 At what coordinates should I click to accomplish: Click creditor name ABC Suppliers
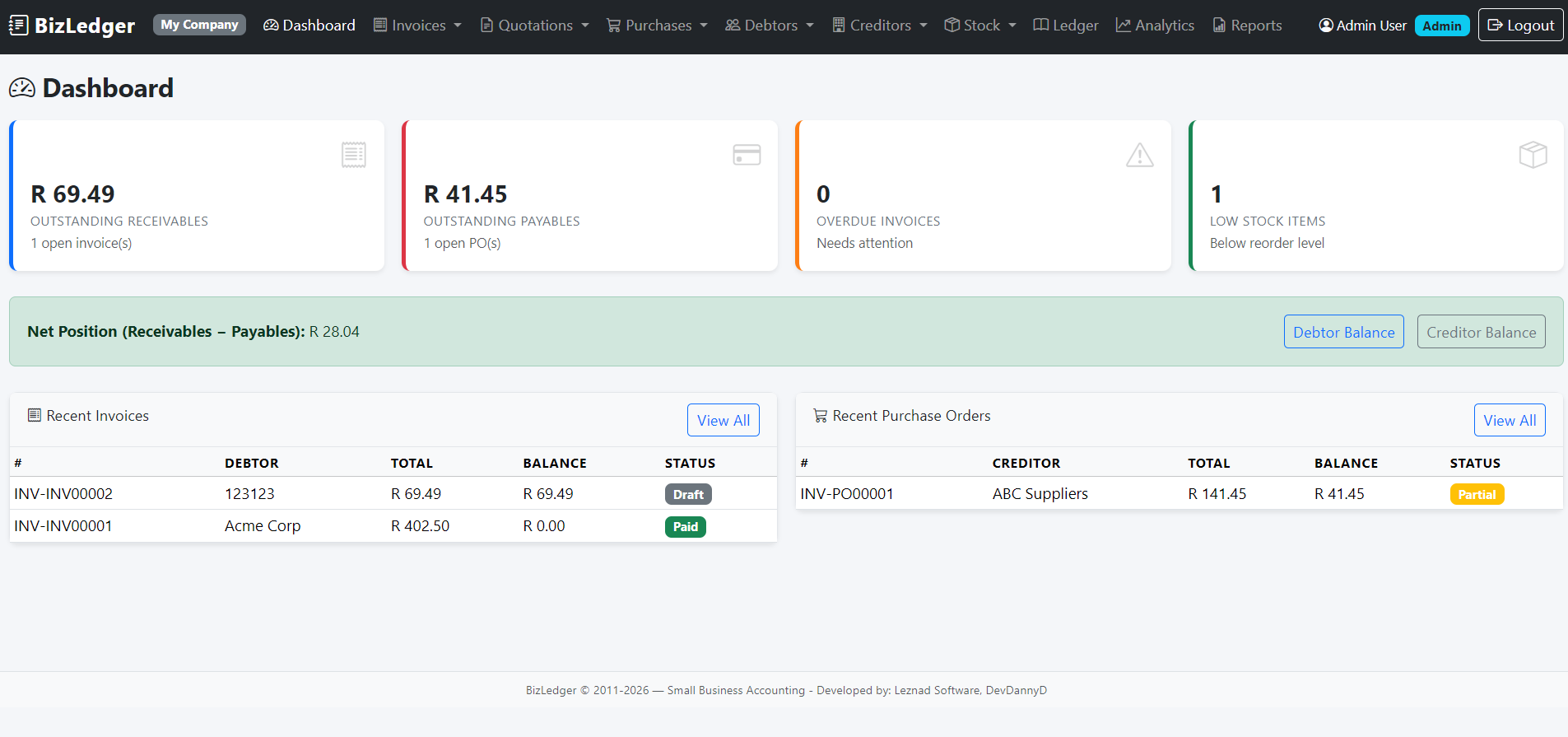pyautogui.click(x=1040, y=494)
